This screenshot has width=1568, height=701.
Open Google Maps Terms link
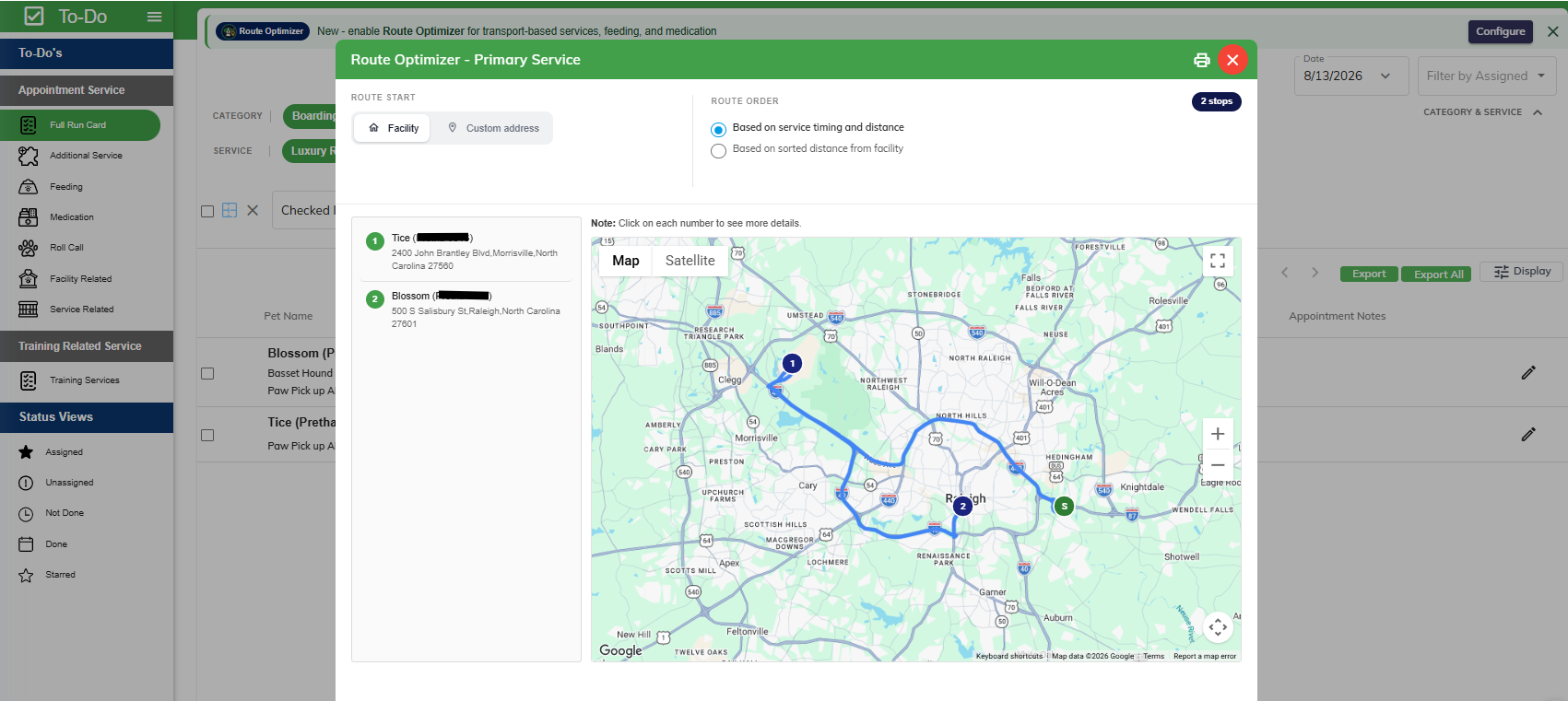click(1154, 657)
